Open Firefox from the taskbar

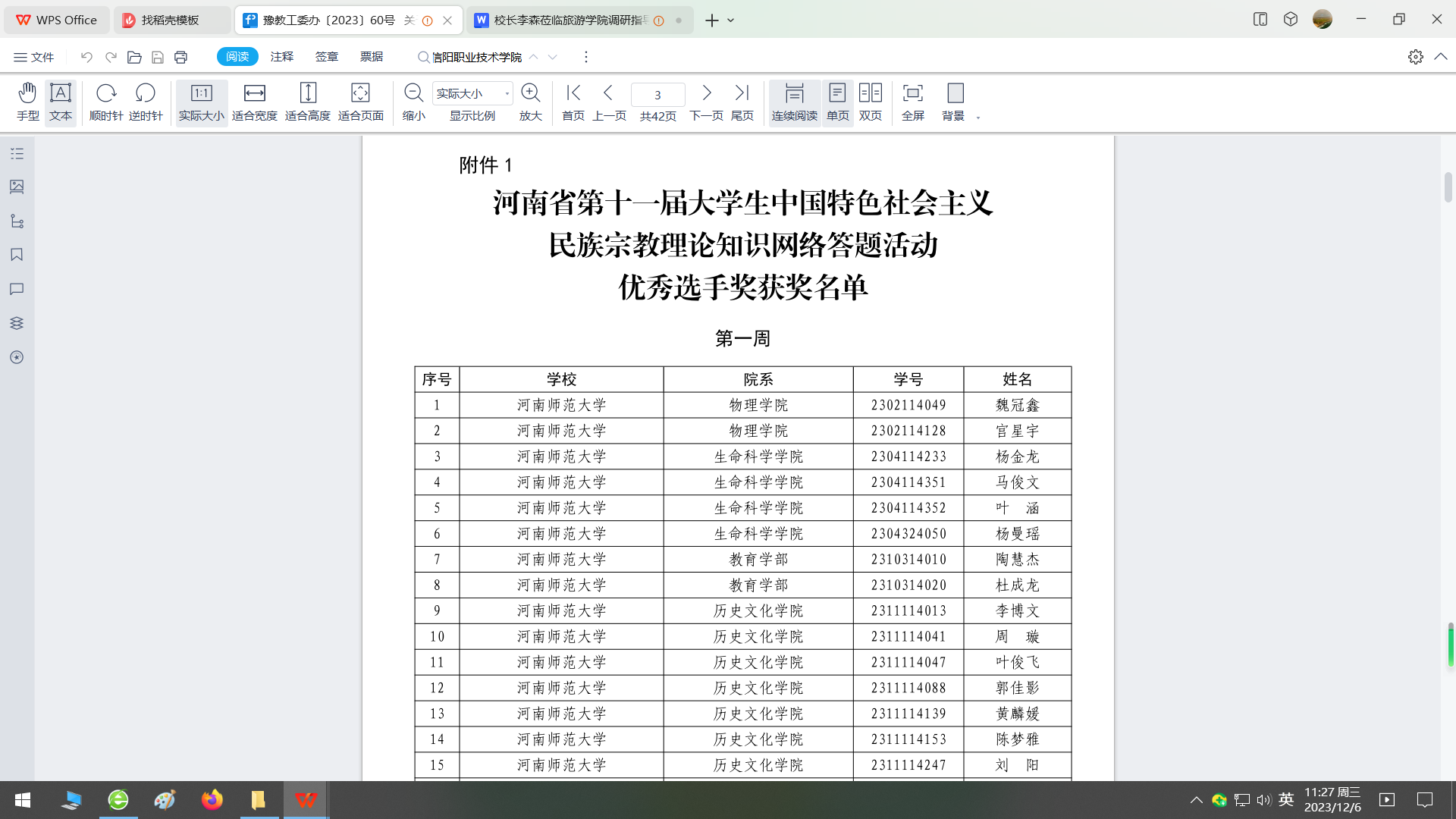tap(212, 800)
